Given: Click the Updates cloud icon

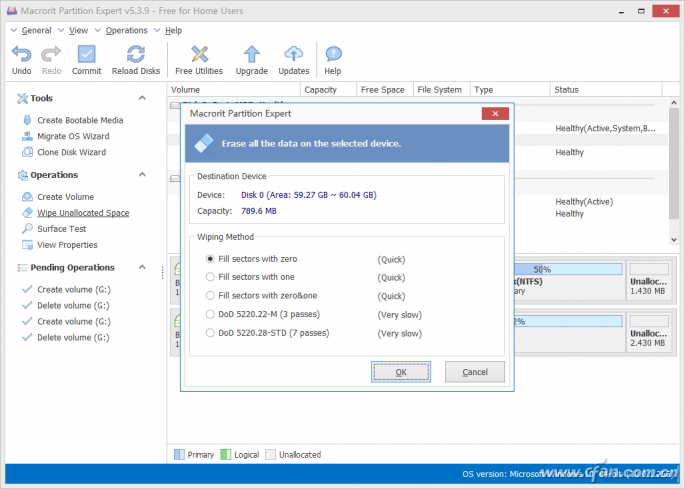Looking at the screenshot, I should [x=294, y=54].
